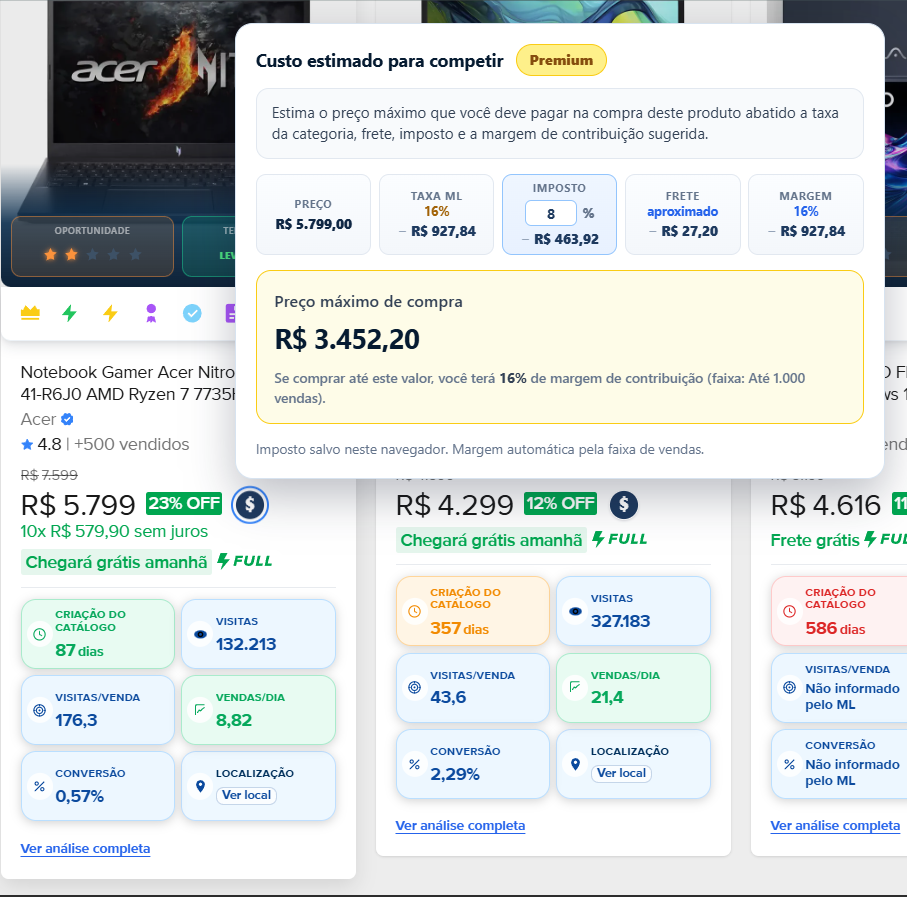Screen dimensions: 907x897
Task: Open Ver análise completa for R$ 4.616 product
Action: 835,826
